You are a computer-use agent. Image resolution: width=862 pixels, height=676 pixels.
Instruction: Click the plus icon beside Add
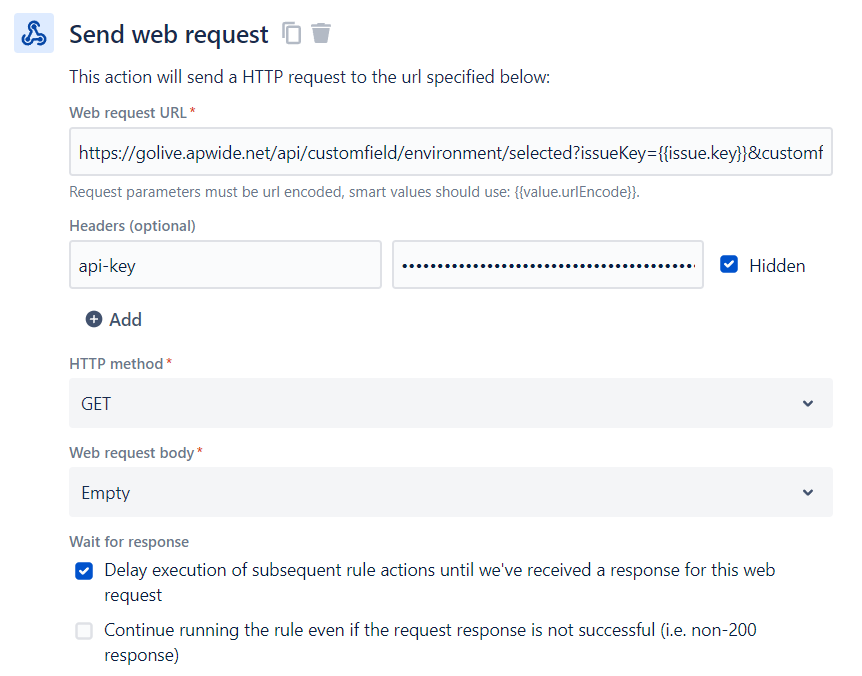[x=94, y=320]
